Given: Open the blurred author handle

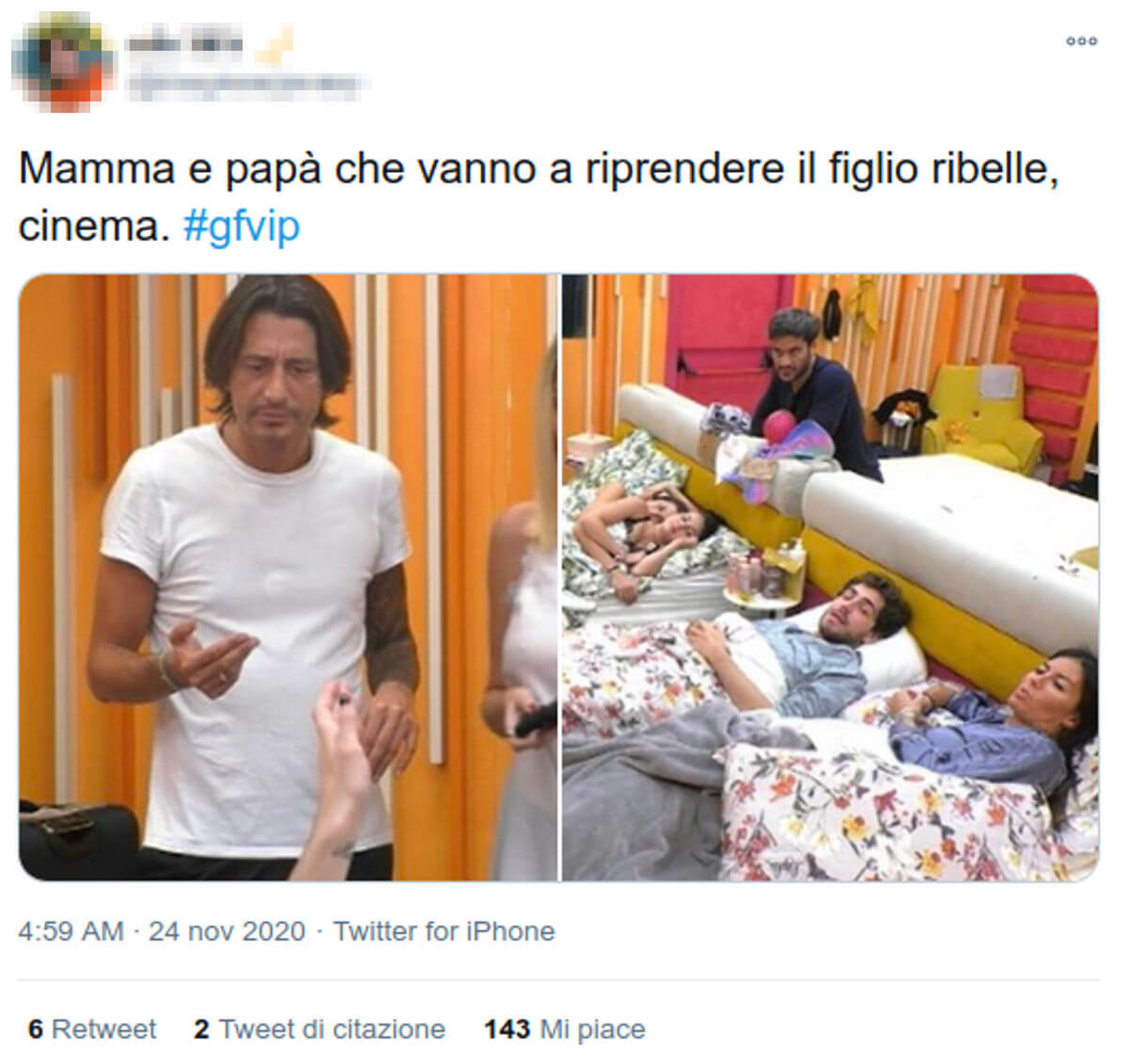Looking at the screenshot, I should click(x=244, y=87).
